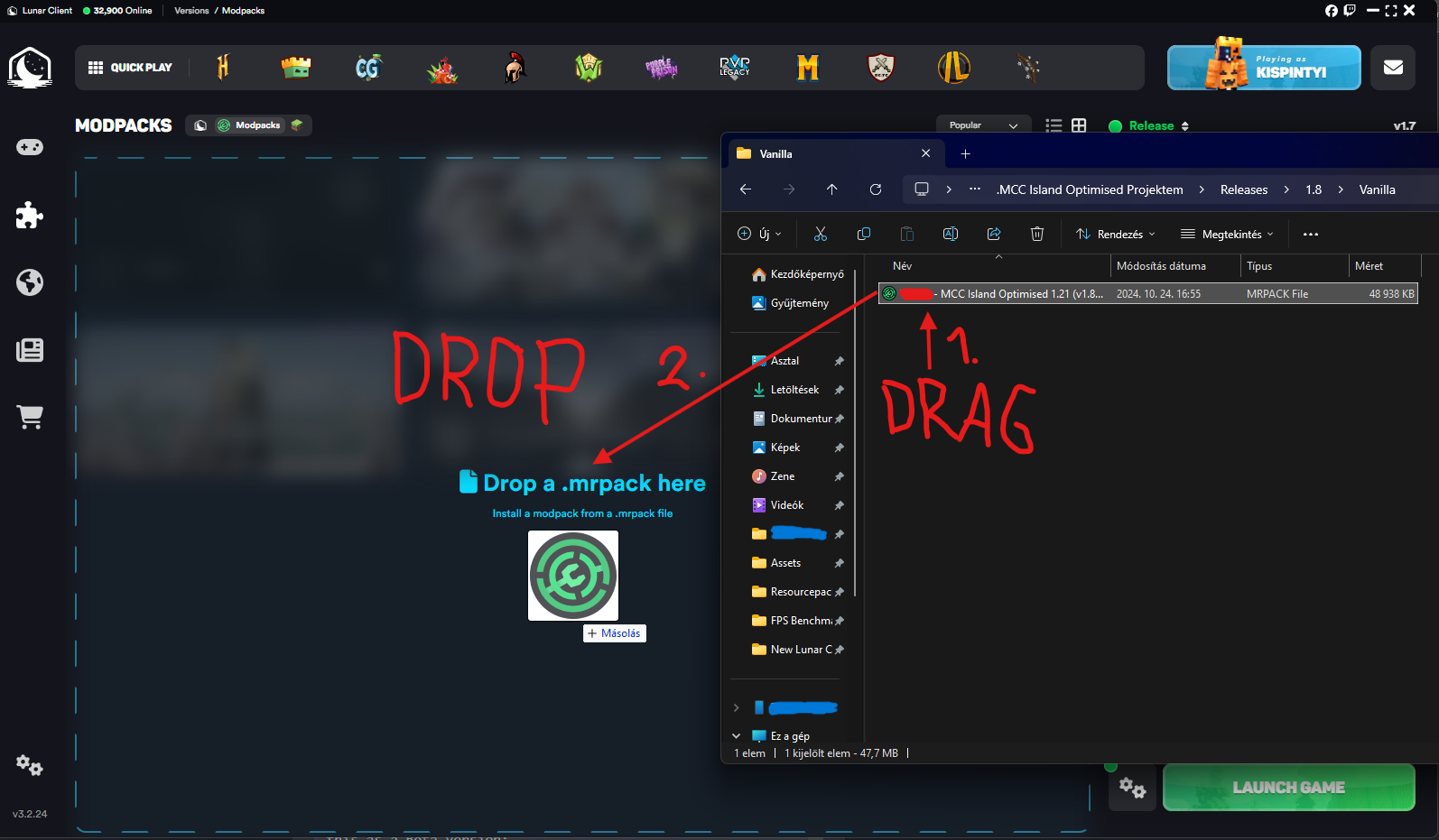Click the Share icon in Explorer toolbar
Image resolution: width=1439 pixels, height=840 pixels.
(x=994, y=234)
